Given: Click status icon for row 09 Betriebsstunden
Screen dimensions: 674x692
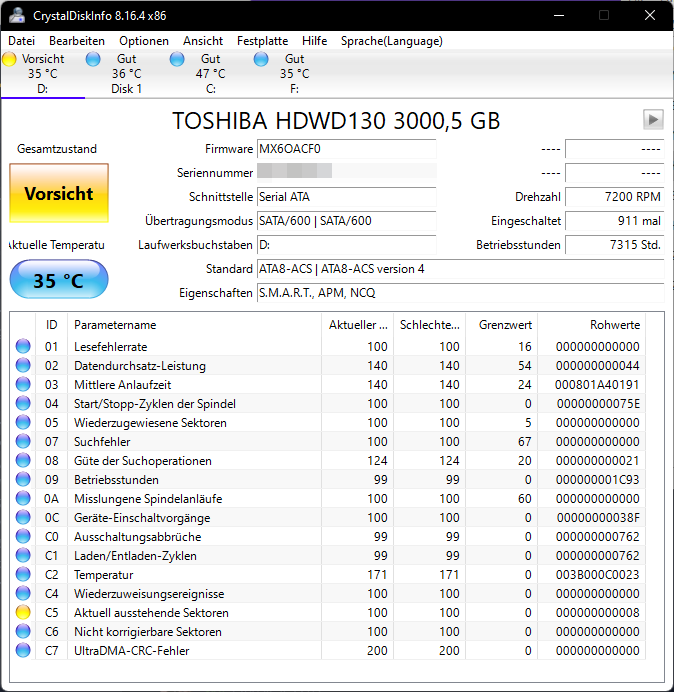Looking at the screenshot, I should 23,479.
